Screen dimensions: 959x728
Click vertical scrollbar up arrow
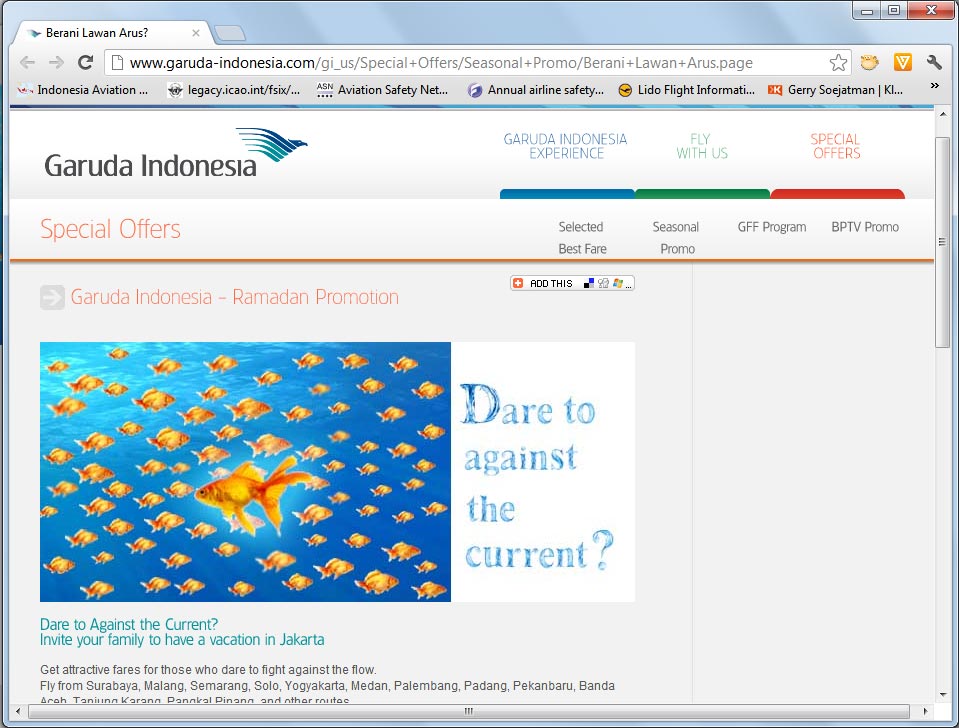942,114
